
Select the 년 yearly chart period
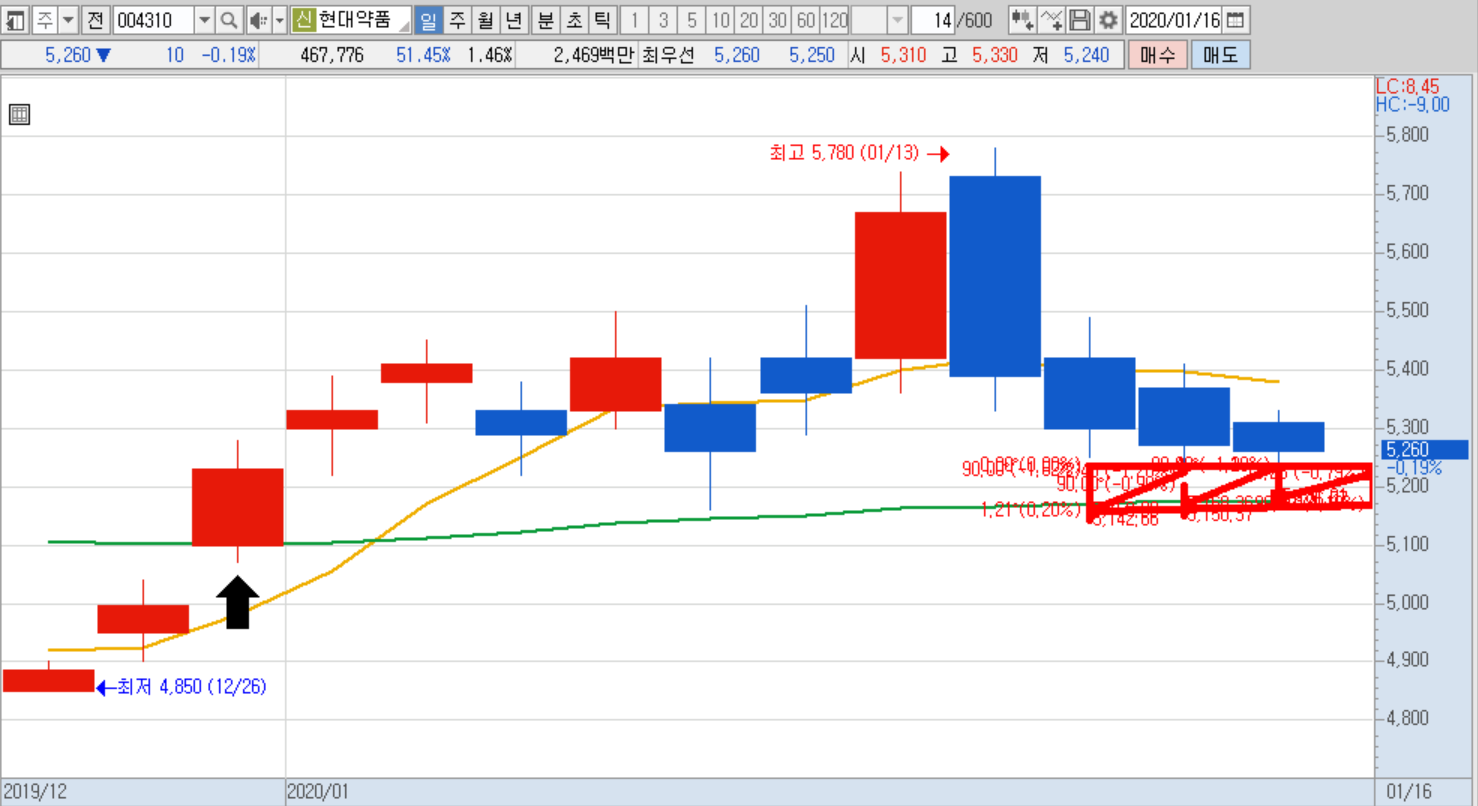(x=514, y=19)
